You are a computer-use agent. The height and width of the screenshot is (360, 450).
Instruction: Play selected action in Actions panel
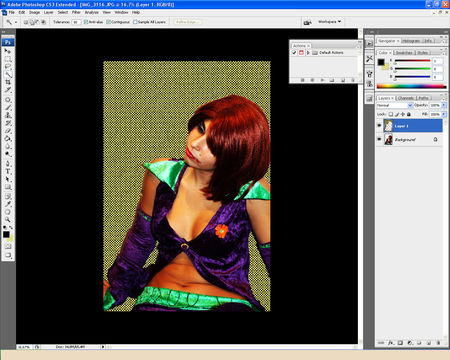click(x=322, y=80)
